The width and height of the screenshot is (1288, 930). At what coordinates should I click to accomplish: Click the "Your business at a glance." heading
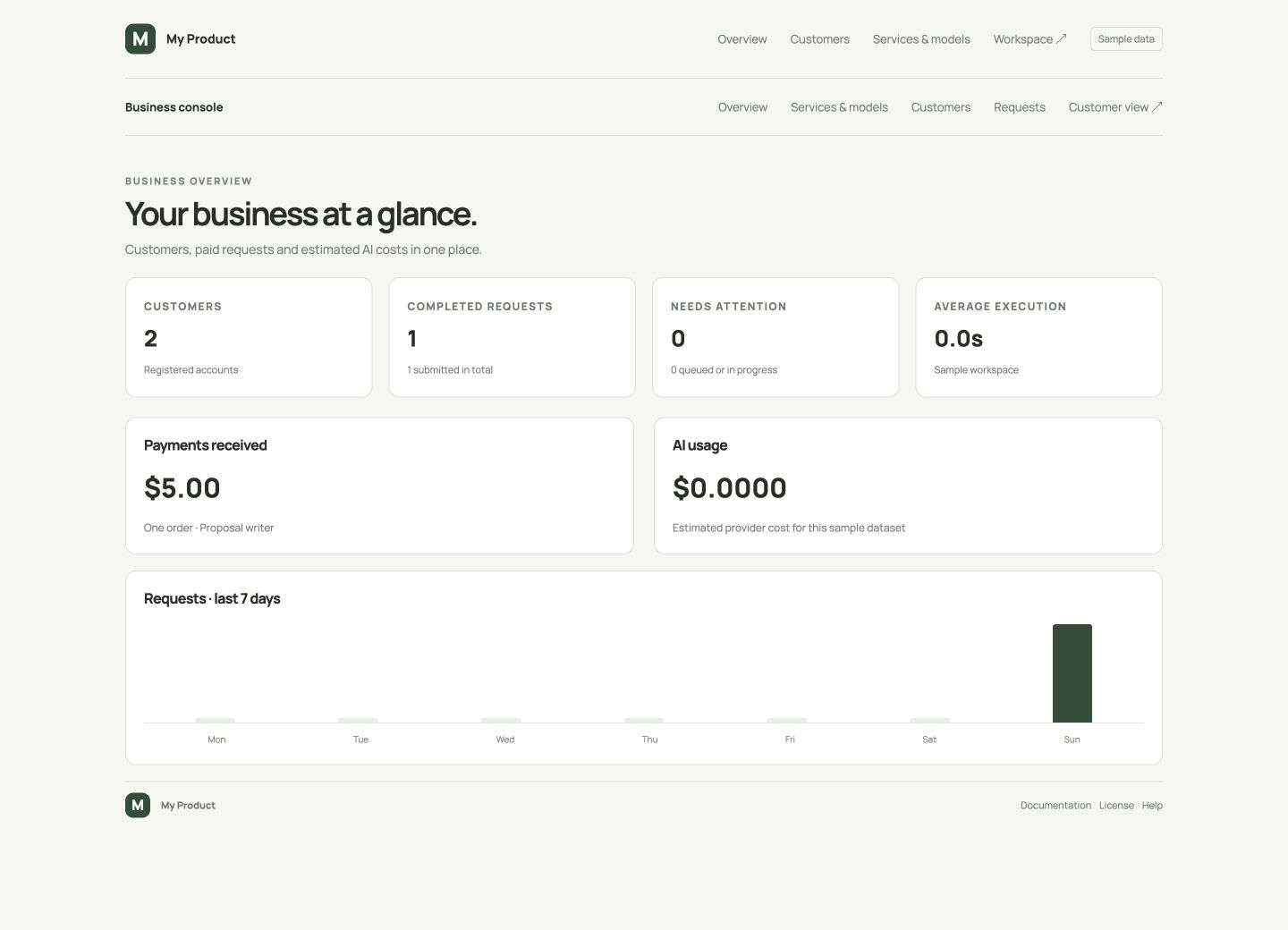tap(301, 215)
